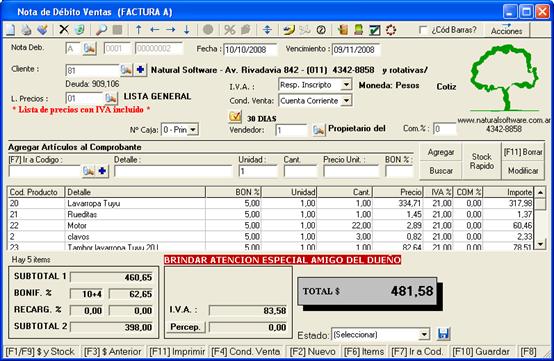Screen dimensions: 554x361
Task: Click the red circular ring icon
Action: tap(391, 30)
